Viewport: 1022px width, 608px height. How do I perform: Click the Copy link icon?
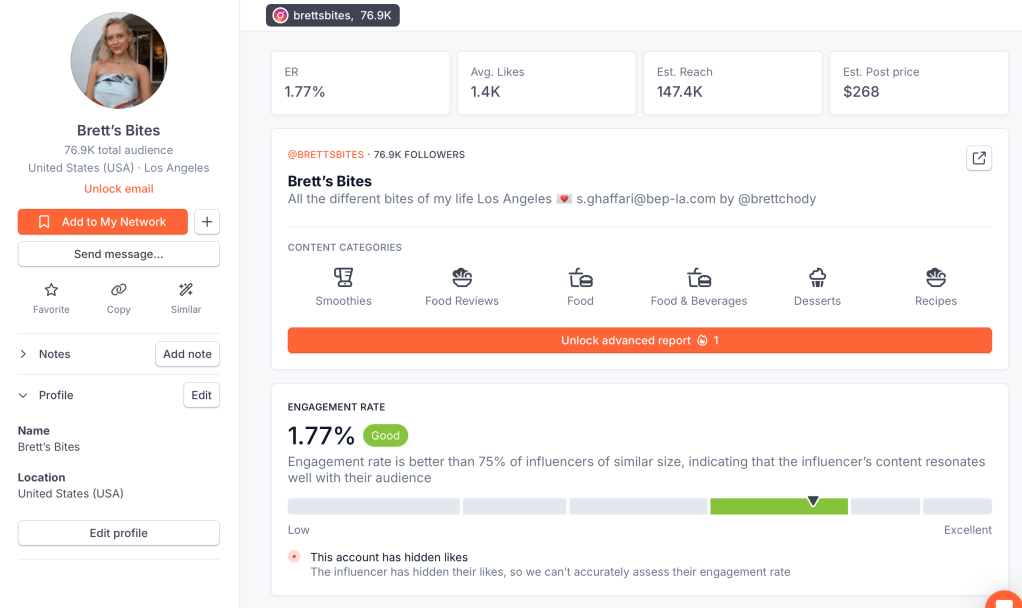[x=118, y=290]
